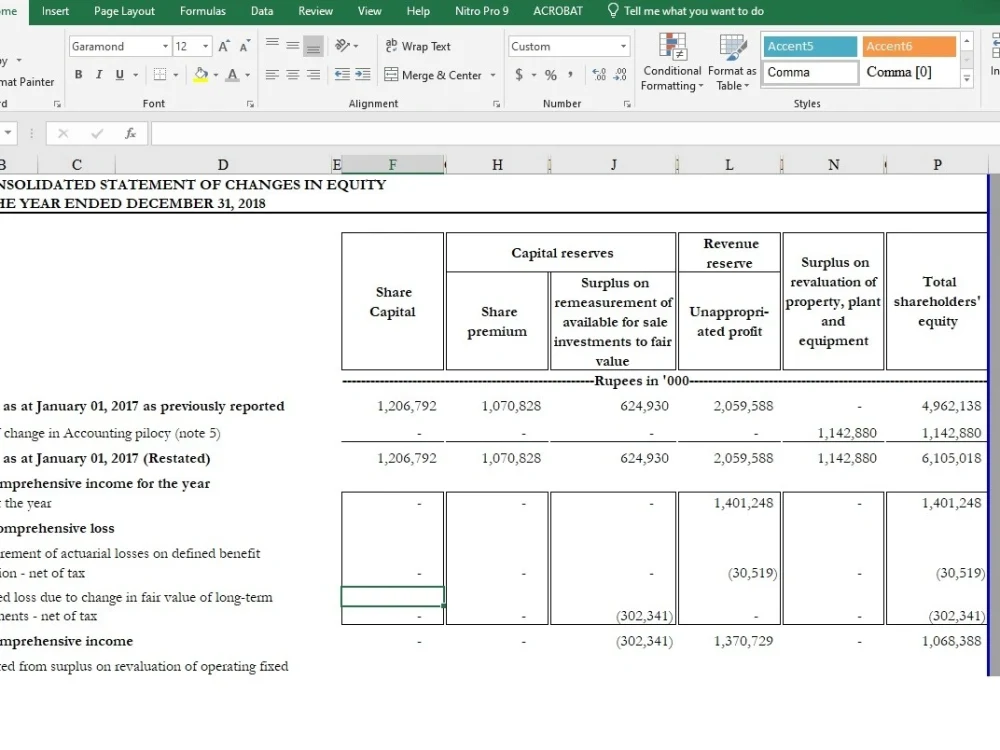Screen dimensions: 1000x750
Task: Open the font name dropdown
Action: click(x=163, y=46)
